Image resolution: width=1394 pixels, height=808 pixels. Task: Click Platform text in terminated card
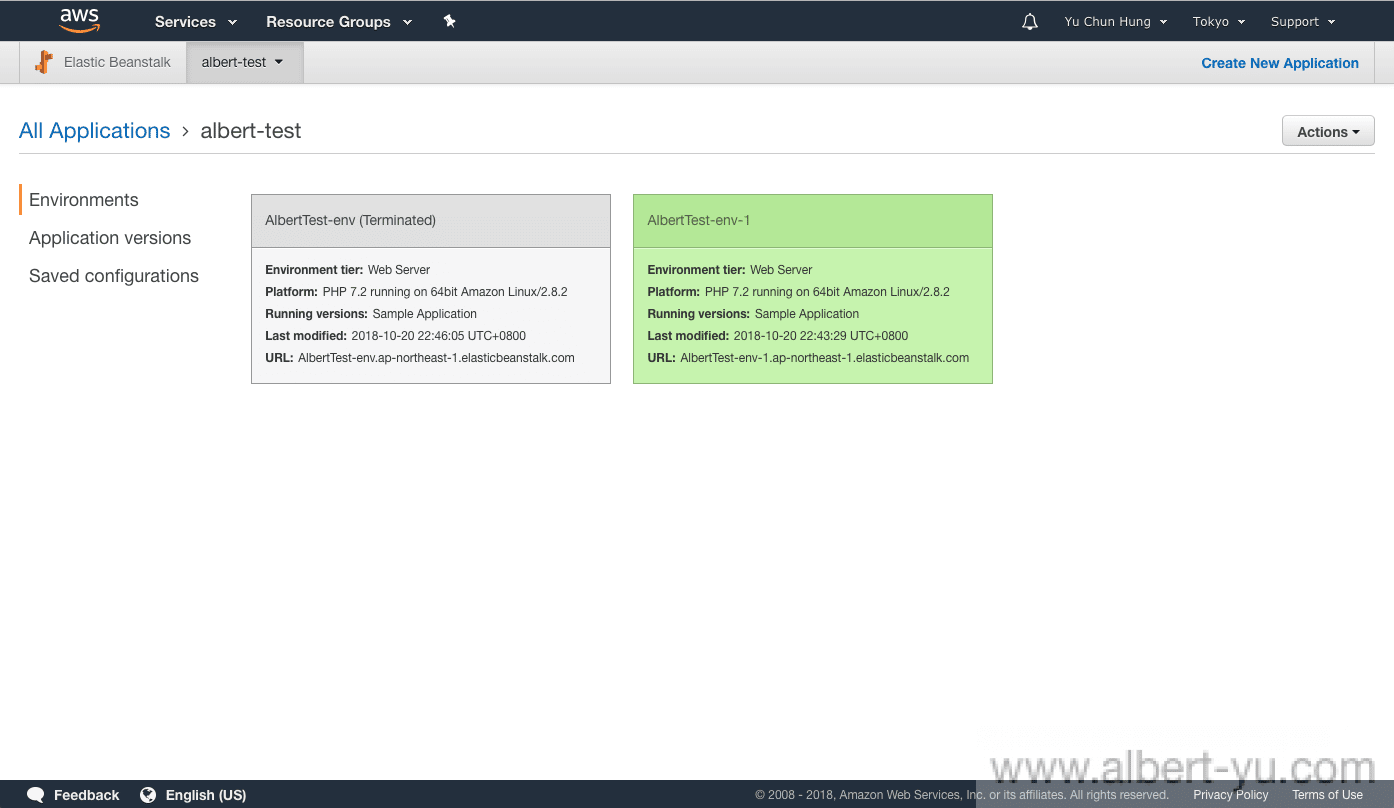pyautogui.click(x=416, y=292)
